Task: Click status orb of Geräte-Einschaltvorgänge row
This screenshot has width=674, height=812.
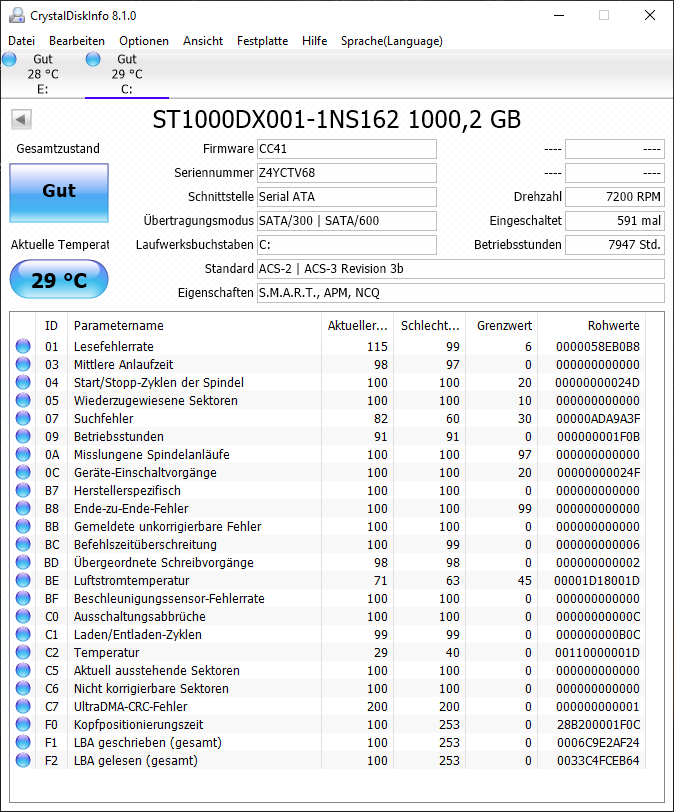Action: (23, 472)
